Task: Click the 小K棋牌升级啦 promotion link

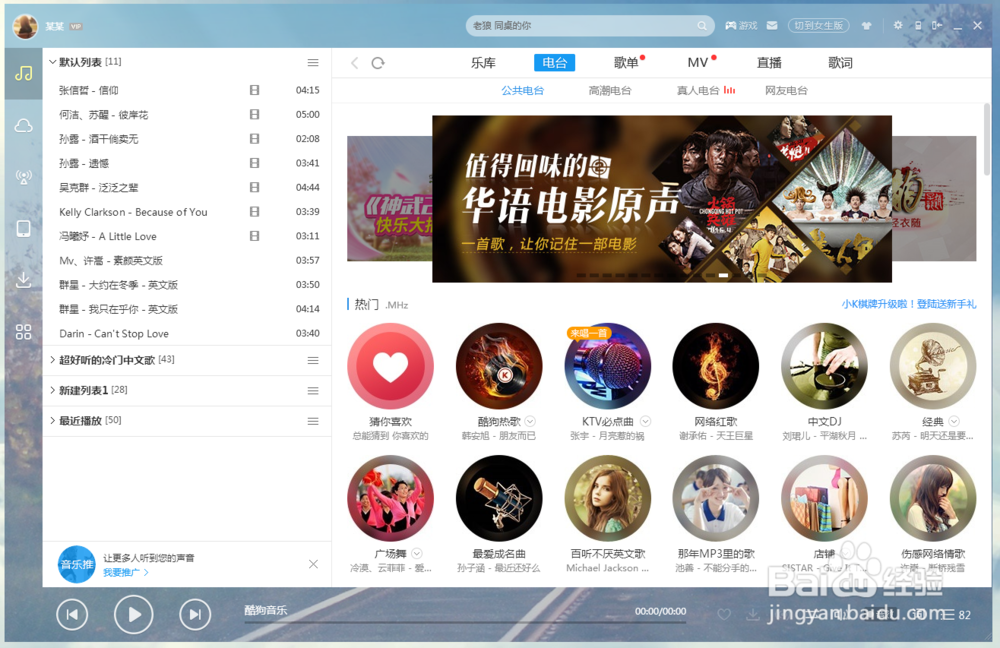Action: coord(909,304)
